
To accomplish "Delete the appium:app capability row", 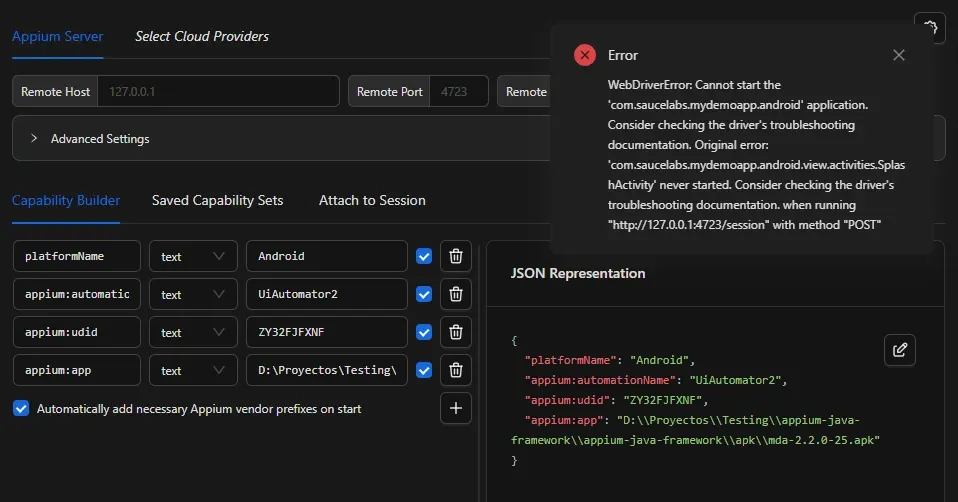I will coord(456,369).
